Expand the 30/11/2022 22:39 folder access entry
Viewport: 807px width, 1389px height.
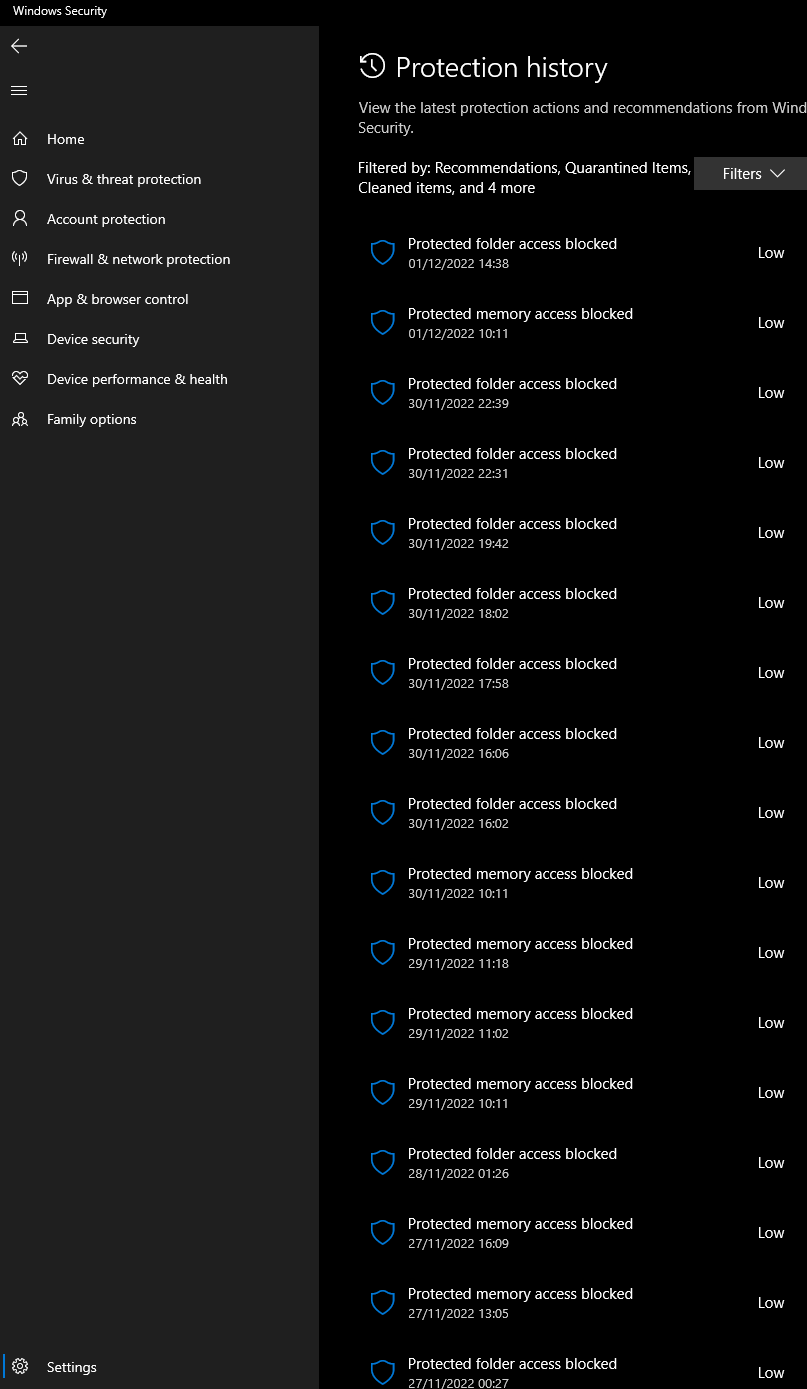582,393
